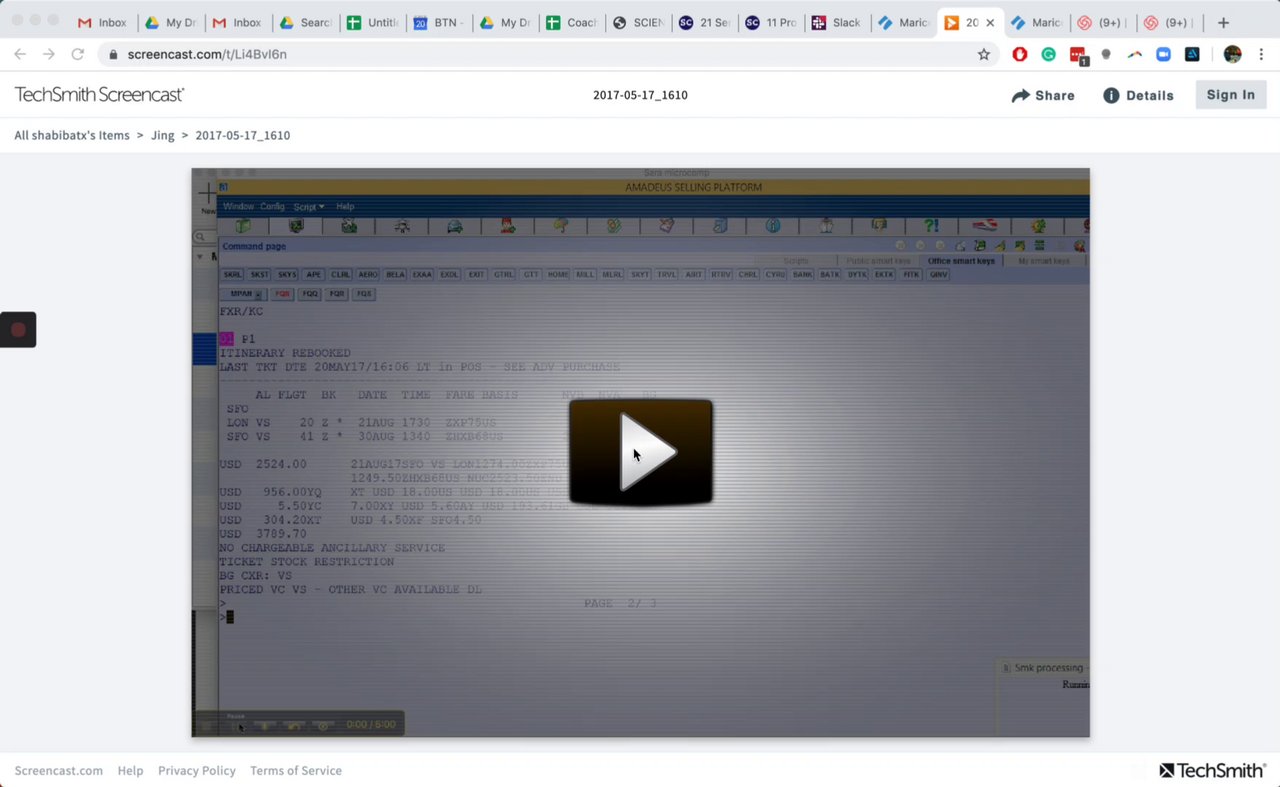The width and height of the screenshot is (1280, 787).
Task: Select the Office smart keys tab in the video
Action: click(961, 261)
